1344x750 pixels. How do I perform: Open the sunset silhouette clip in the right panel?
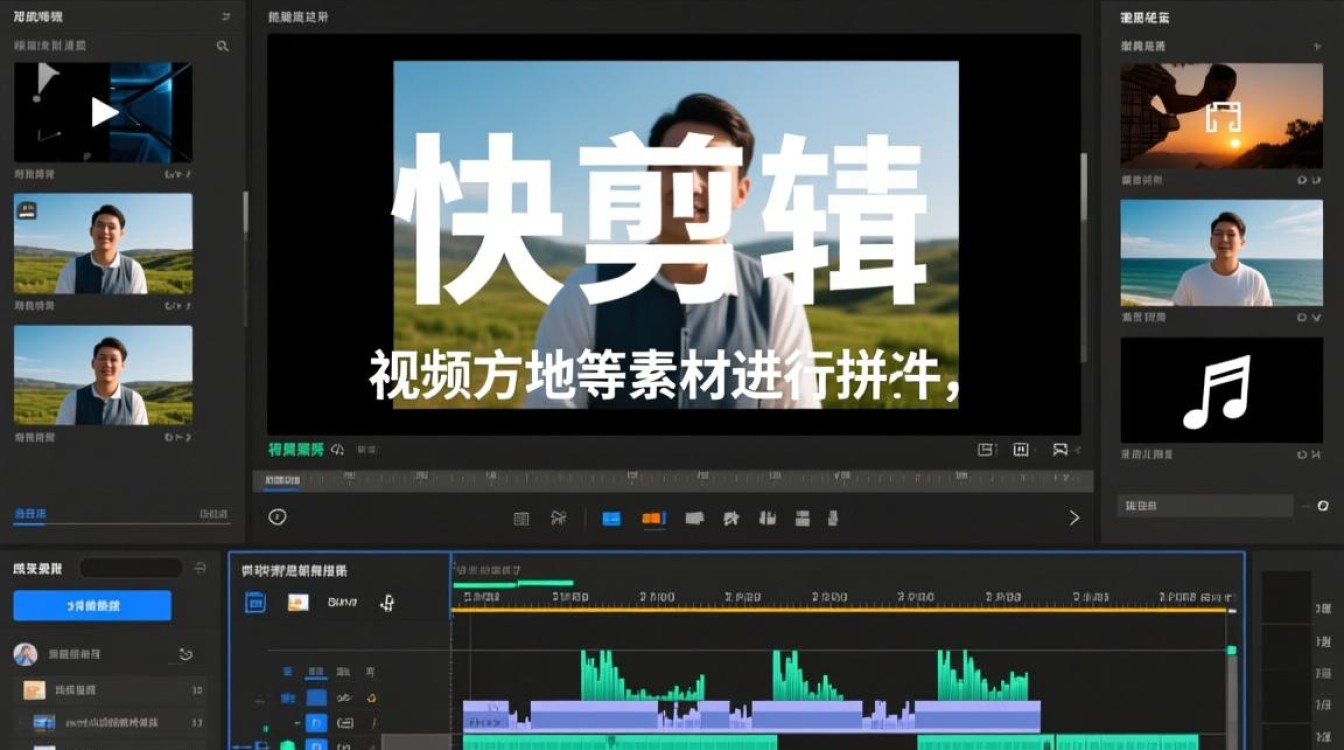tap(1221, 115)
